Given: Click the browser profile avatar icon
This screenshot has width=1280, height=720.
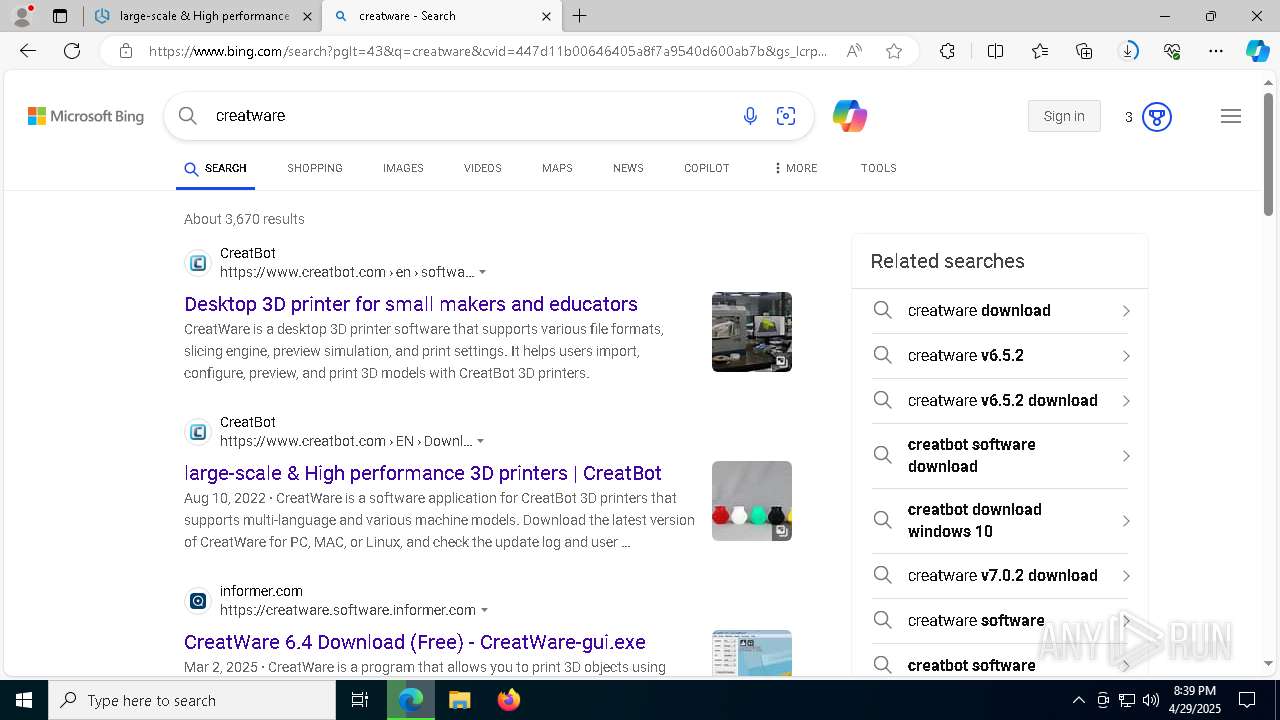Looking at the screenshot, I should click(x=21, y=16).
